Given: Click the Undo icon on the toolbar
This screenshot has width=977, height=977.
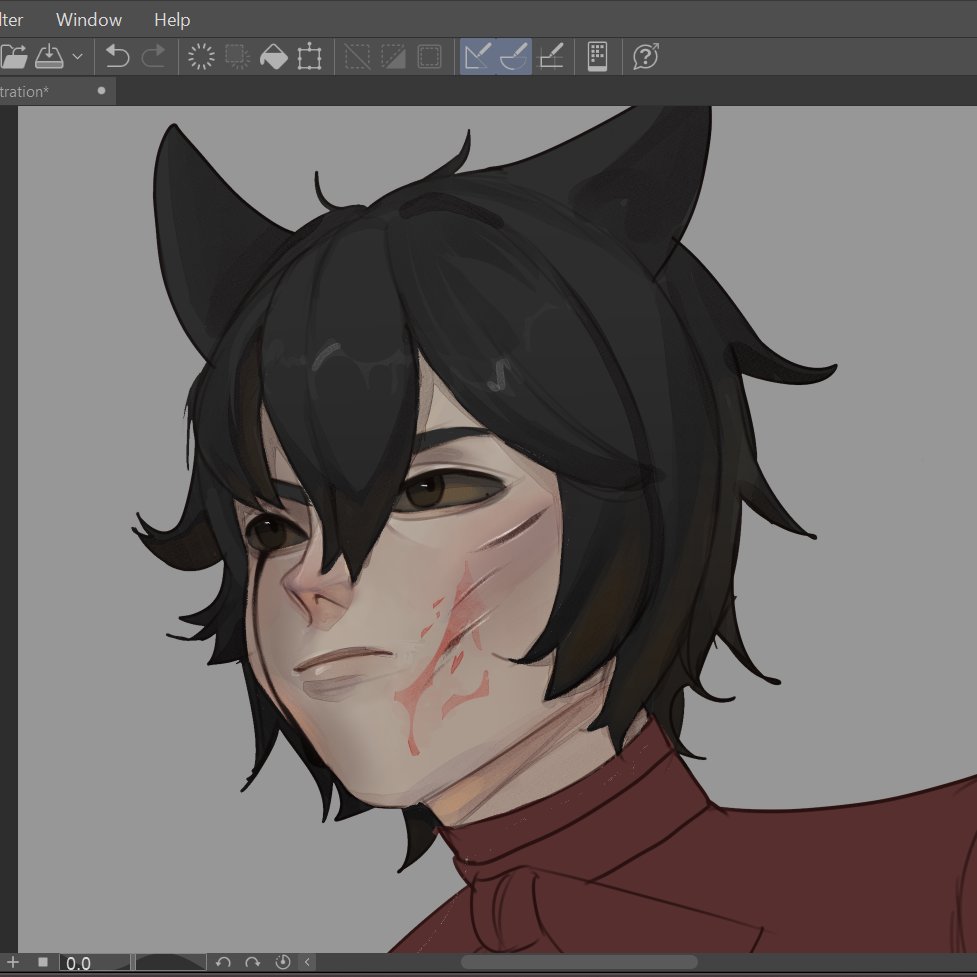Looking at the screenshot, I should pos(118,57).
